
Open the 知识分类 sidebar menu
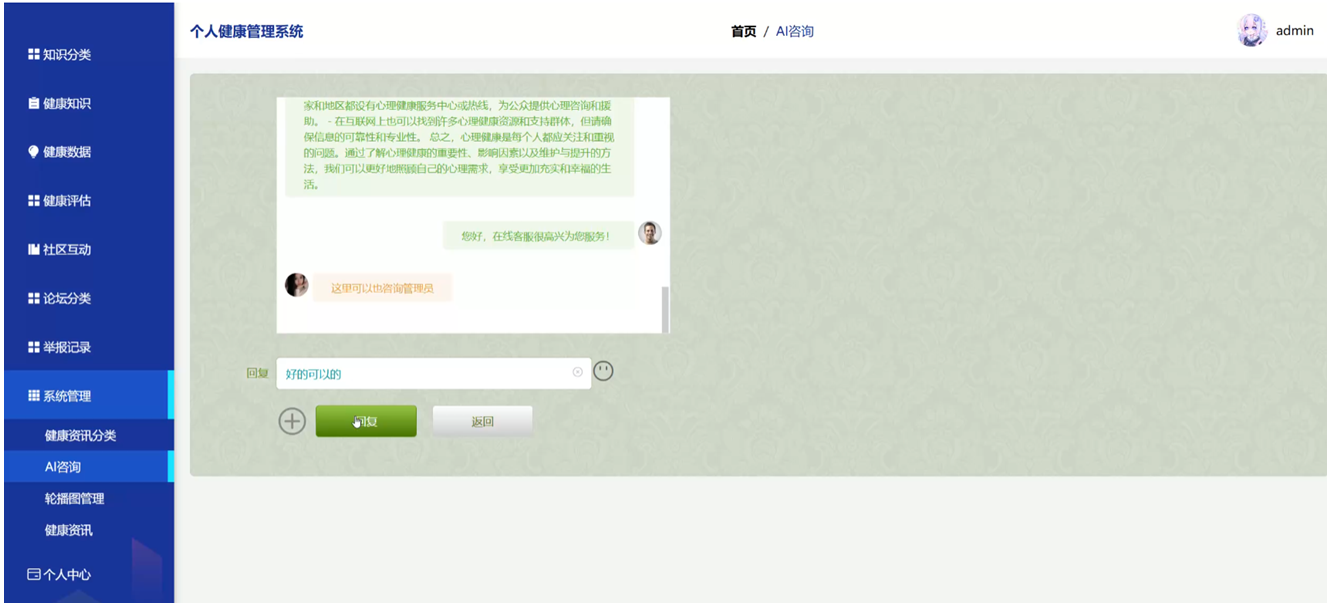tap(88, 55)
